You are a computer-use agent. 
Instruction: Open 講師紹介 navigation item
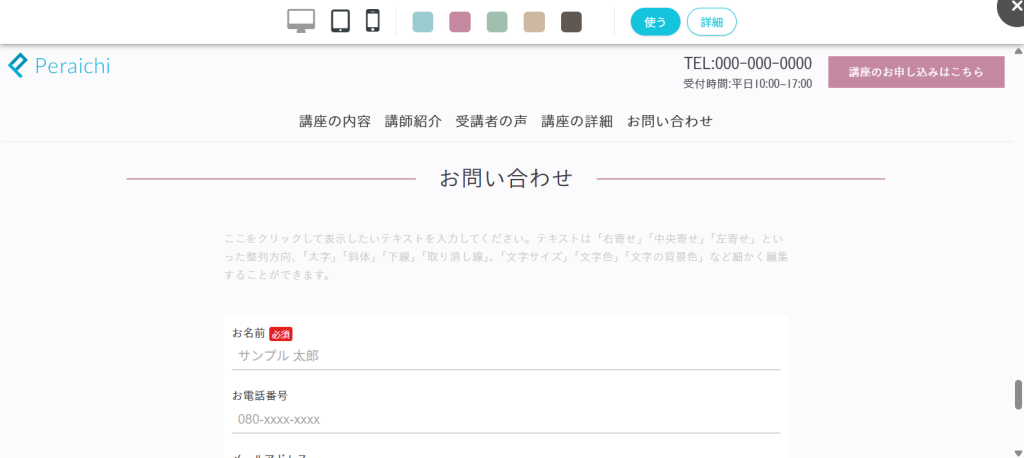click(413, 121)
